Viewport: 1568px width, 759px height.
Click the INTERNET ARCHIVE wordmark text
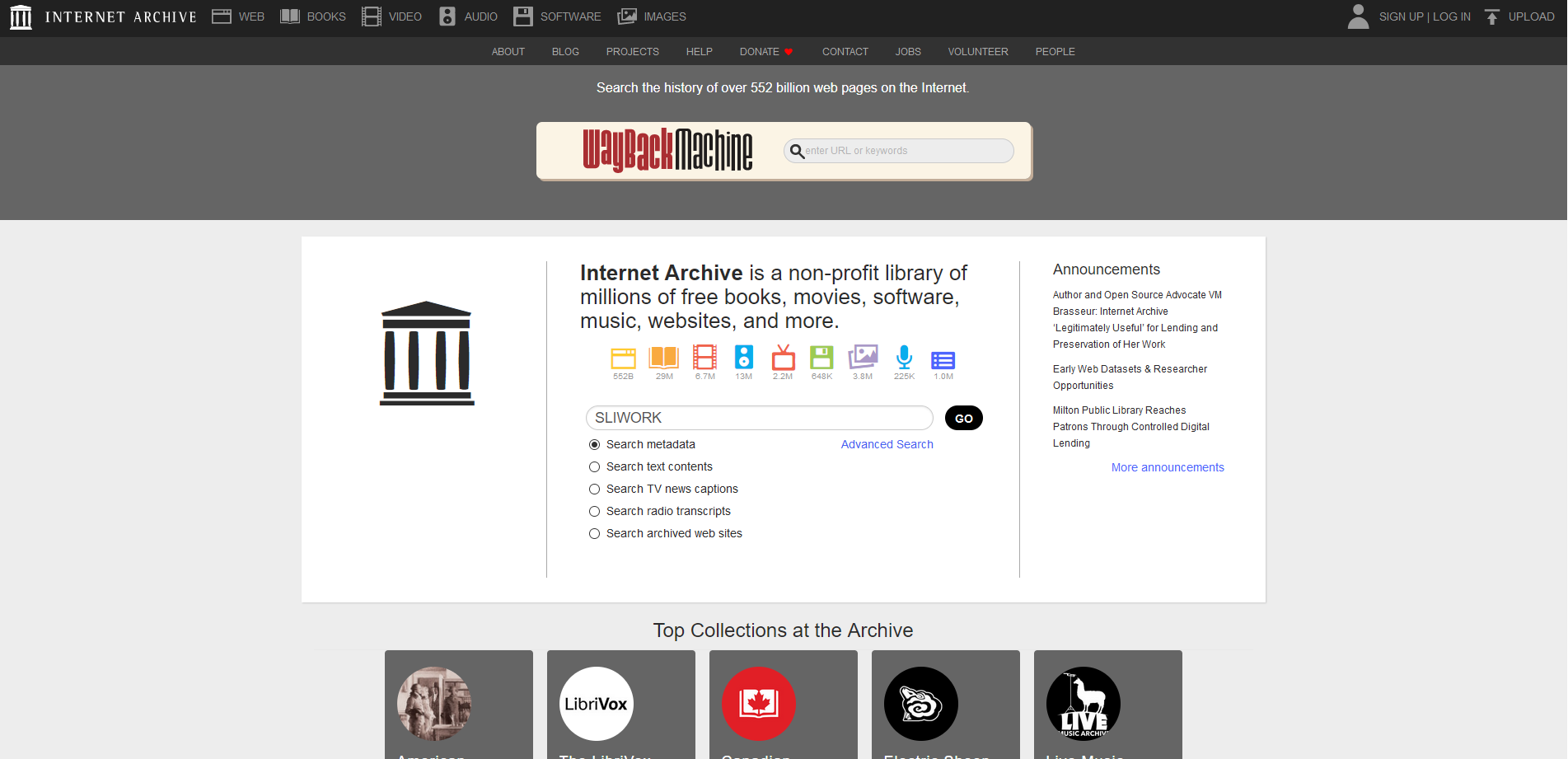[x=121, y=17]
